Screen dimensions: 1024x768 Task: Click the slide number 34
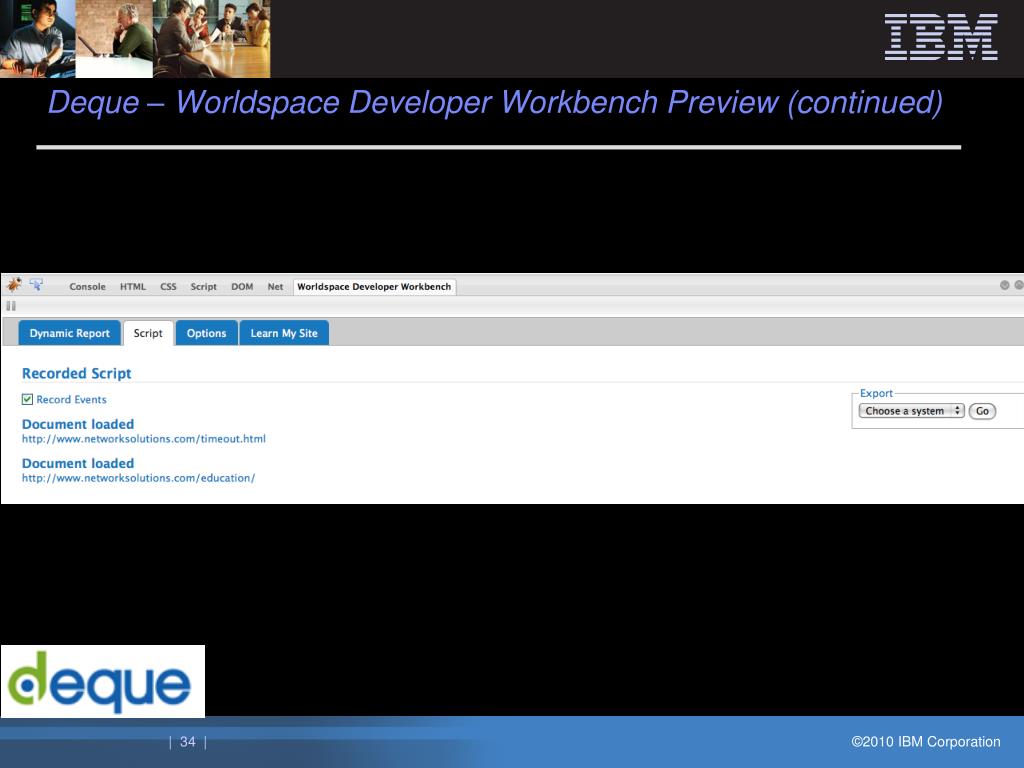(187, 742)
